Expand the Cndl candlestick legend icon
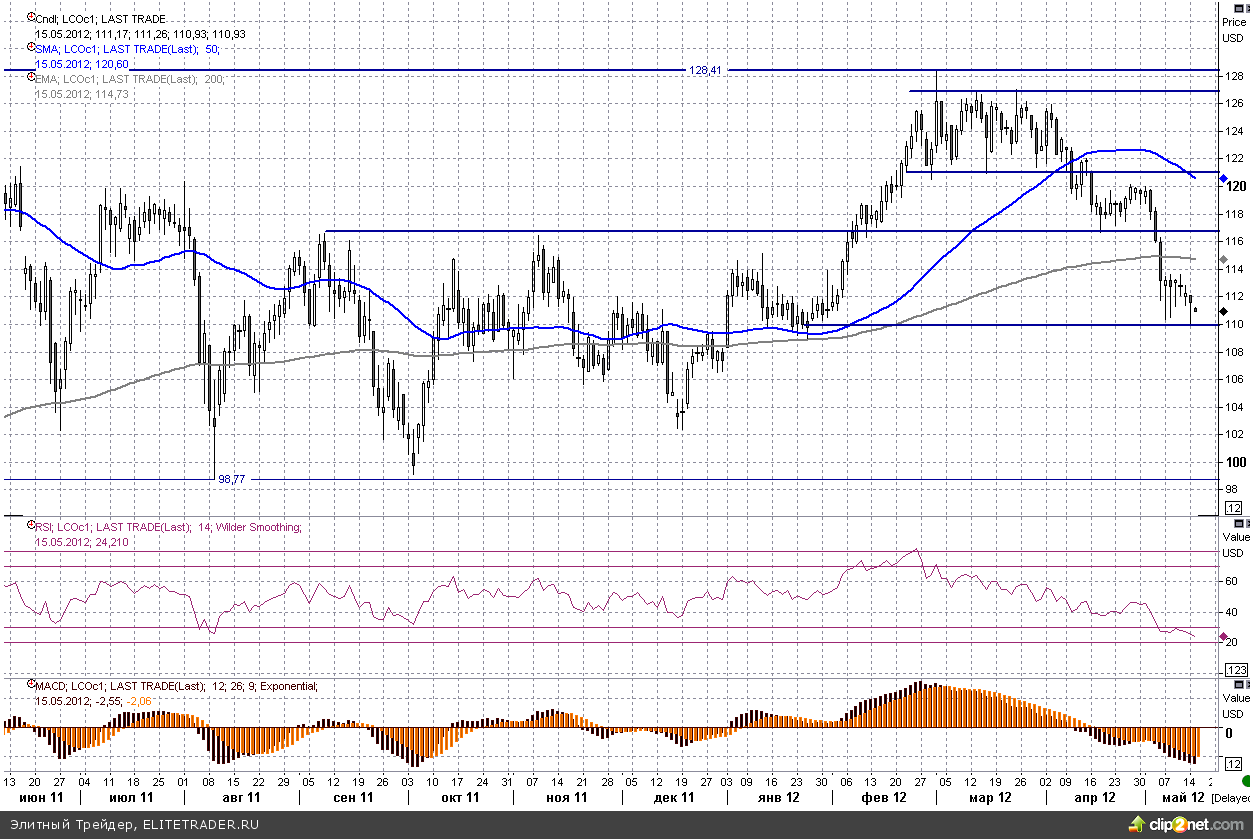Screen dimensions: 1253x839 click(x=31, y=18)
